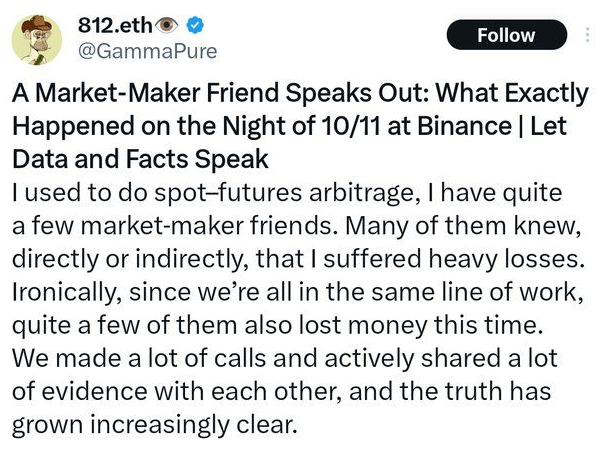Open the three-dot more options menu
Viewport: 608px width, 451px height.
pyautogui.click(x=587, y=35)
